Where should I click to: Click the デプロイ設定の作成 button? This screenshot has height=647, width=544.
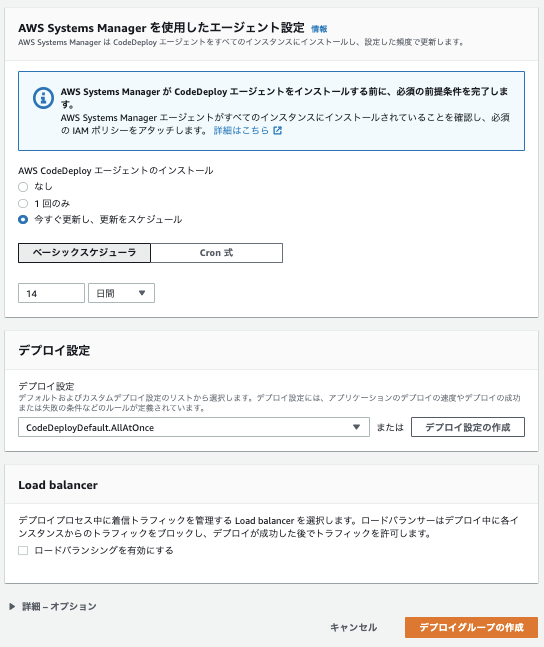click(x=468, y=427)
